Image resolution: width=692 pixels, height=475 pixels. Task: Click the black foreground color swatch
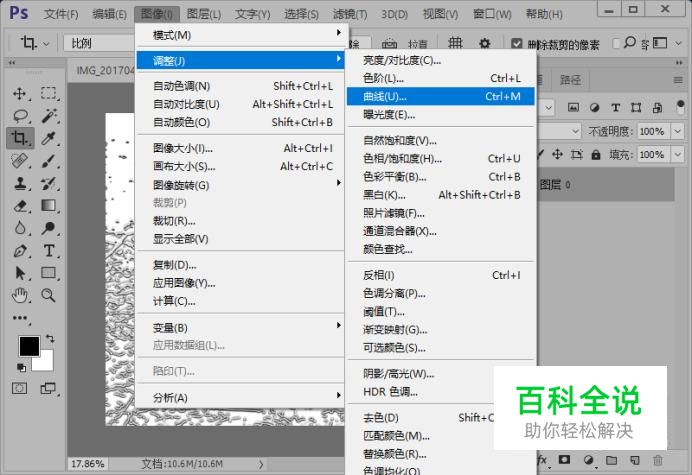coord(29,345)
